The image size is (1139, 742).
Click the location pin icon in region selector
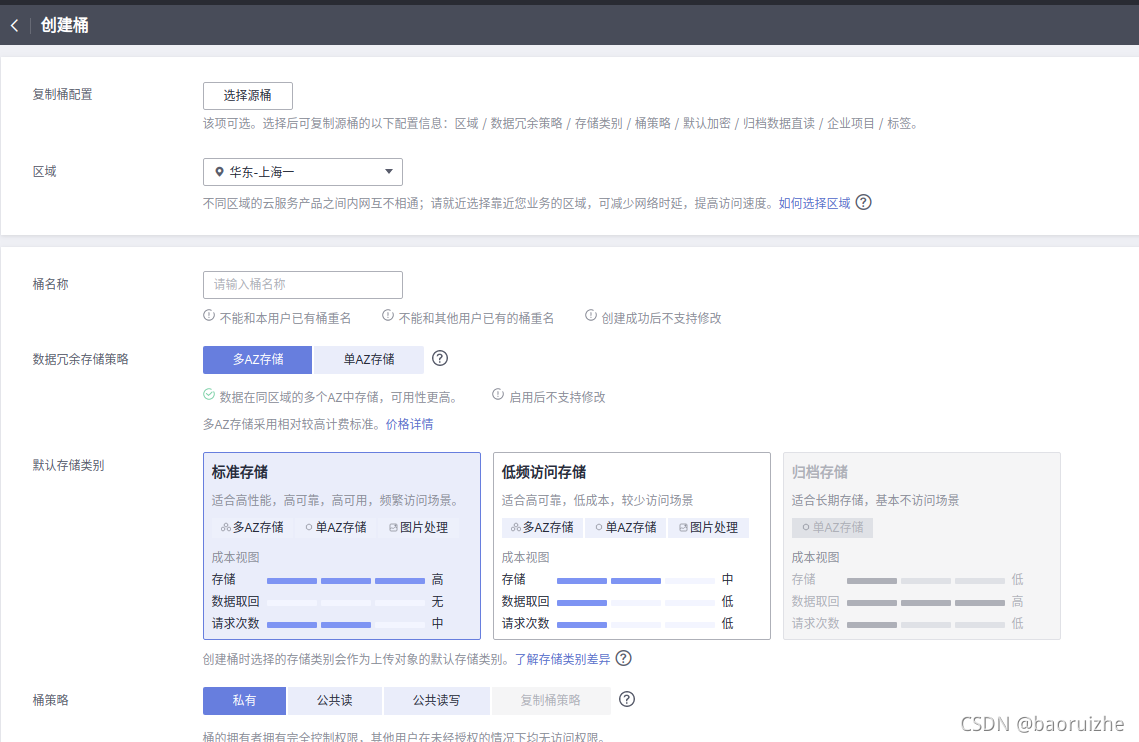(220, 172)
